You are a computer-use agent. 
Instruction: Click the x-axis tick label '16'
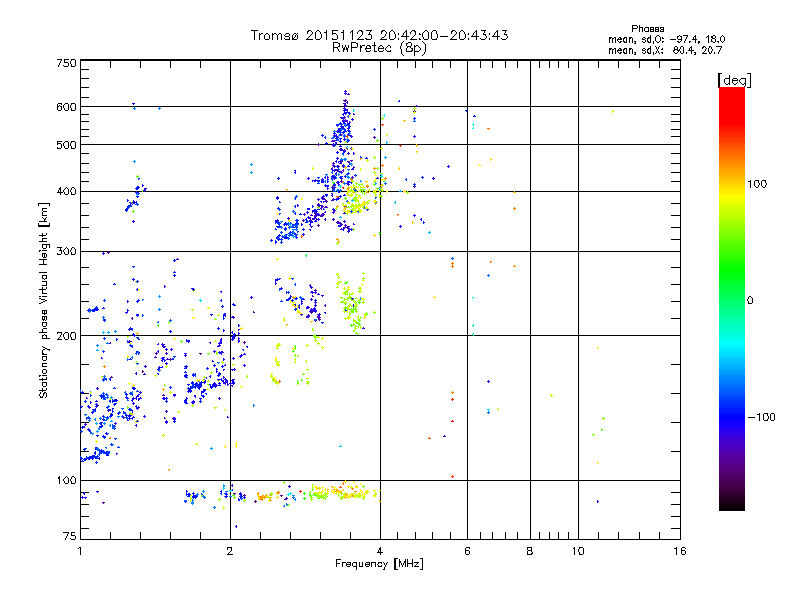(680, 551)
